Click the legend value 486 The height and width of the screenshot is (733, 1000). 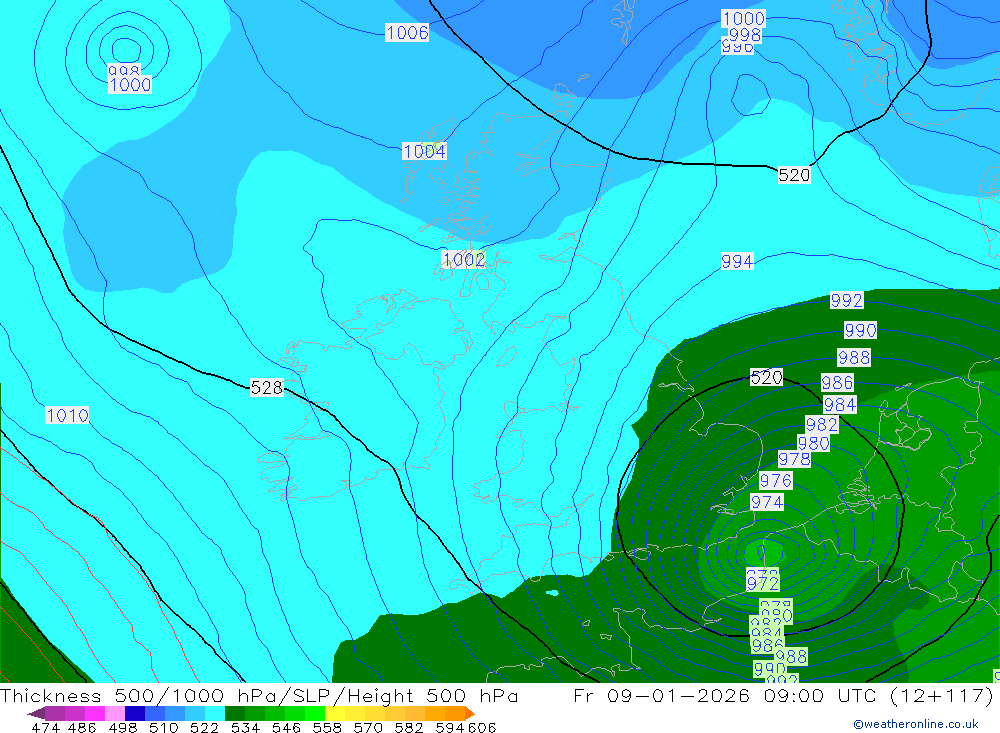(x=82, y=727)
